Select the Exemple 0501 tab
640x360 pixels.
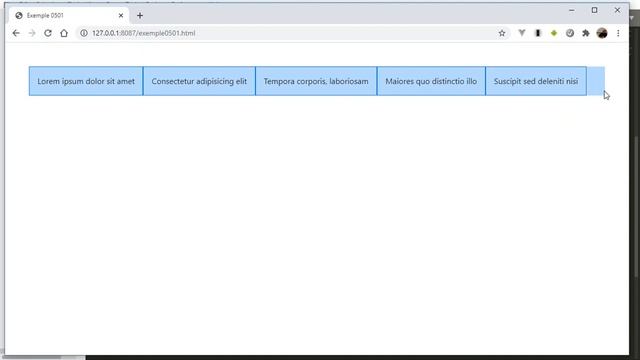(69, 16)
